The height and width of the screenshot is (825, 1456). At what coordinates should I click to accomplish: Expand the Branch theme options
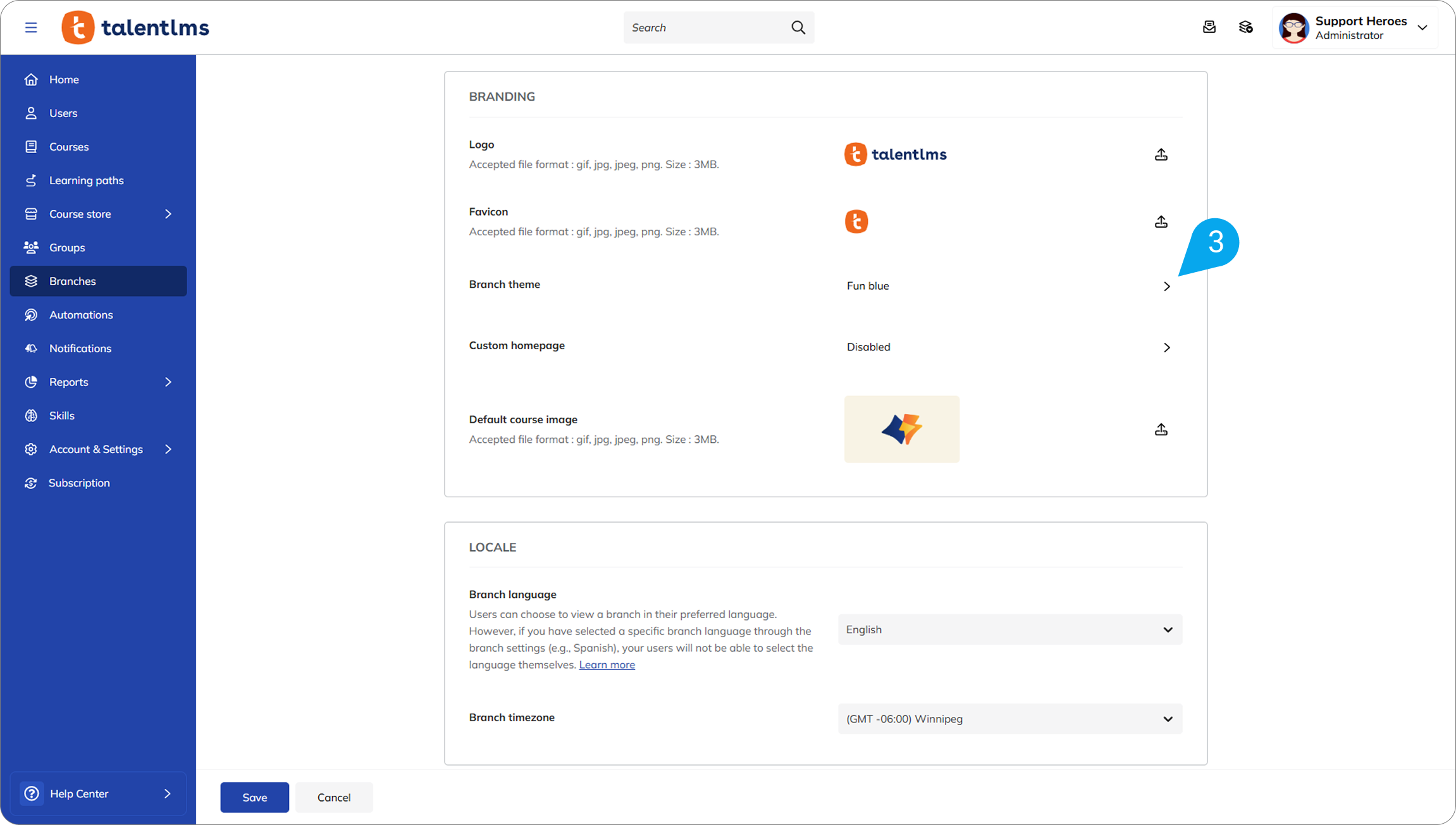coord(1166,286)
